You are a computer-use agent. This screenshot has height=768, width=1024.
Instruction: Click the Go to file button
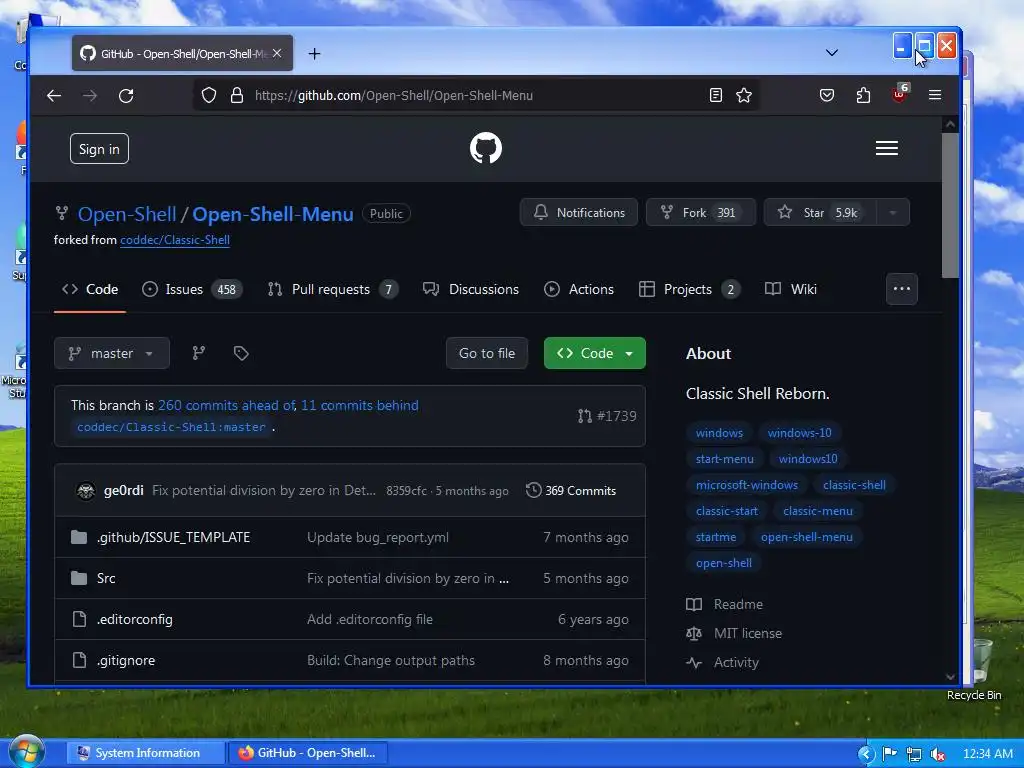coord(487,353)
